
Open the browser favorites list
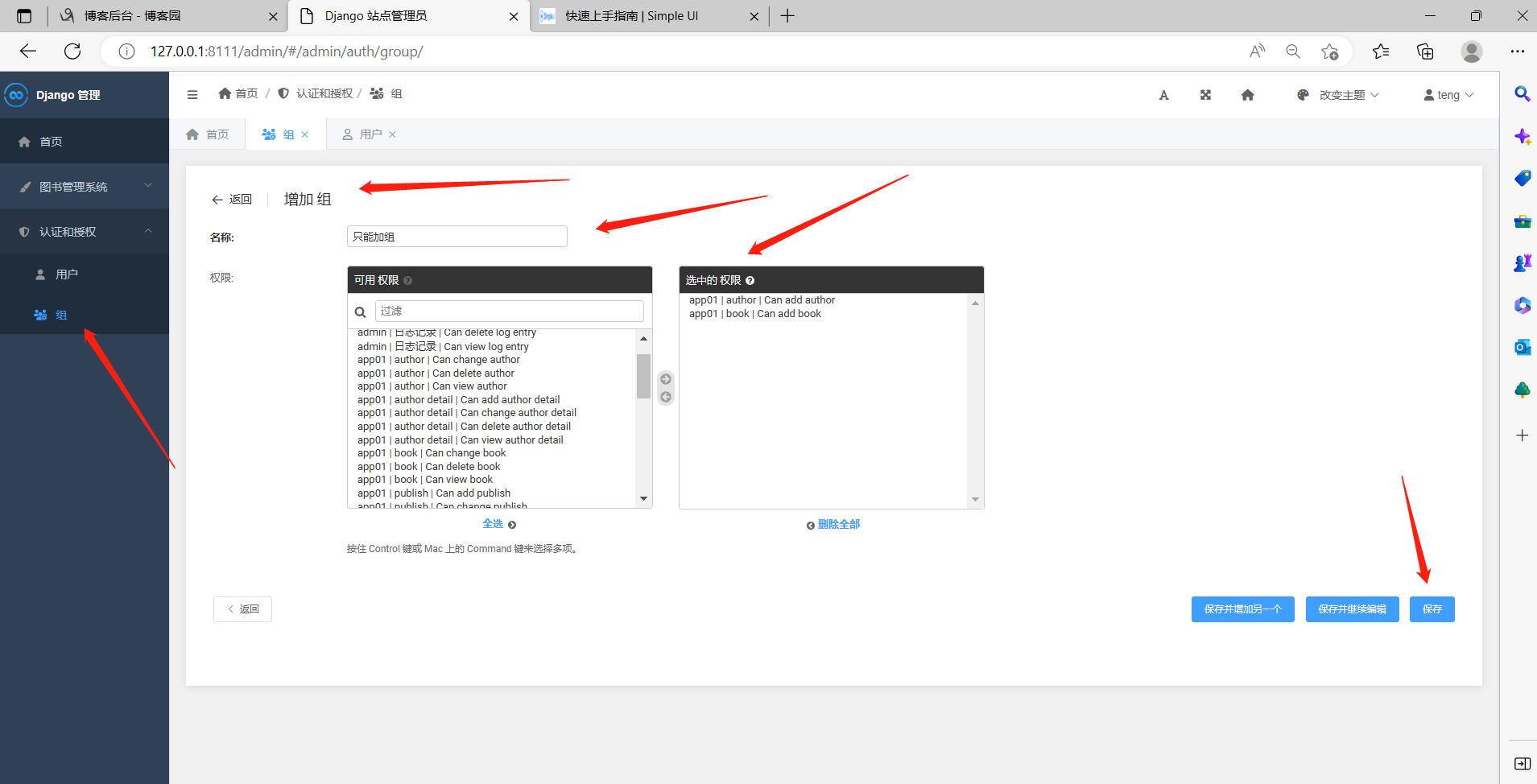[x=1381, y=52]
